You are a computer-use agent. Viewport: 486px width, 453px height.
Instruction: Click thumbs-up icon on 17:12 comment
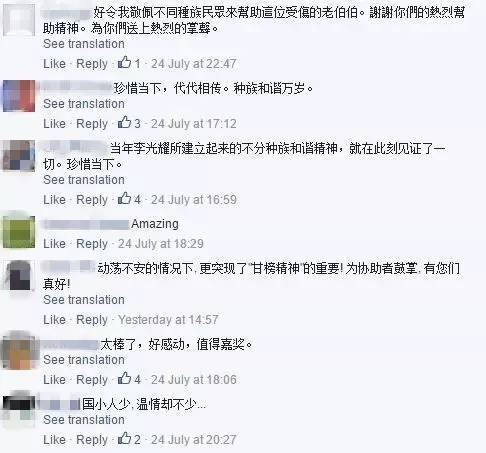(125, 122)
